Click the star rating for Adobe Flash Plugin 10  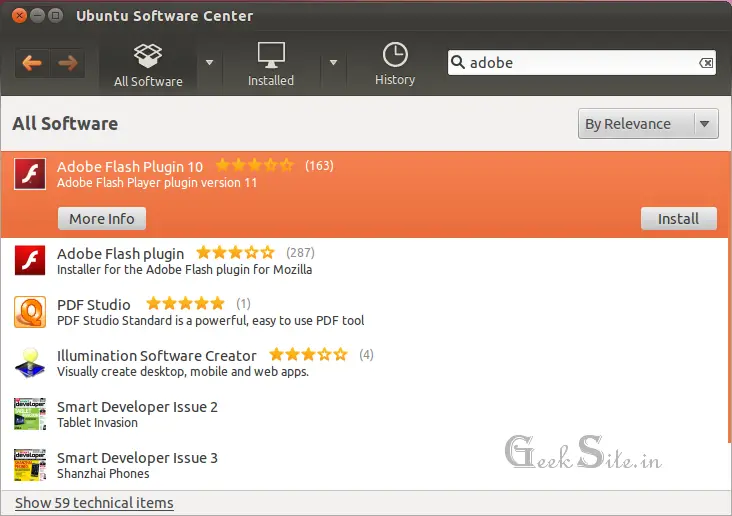pyautogui.click(x=255, y=165)
